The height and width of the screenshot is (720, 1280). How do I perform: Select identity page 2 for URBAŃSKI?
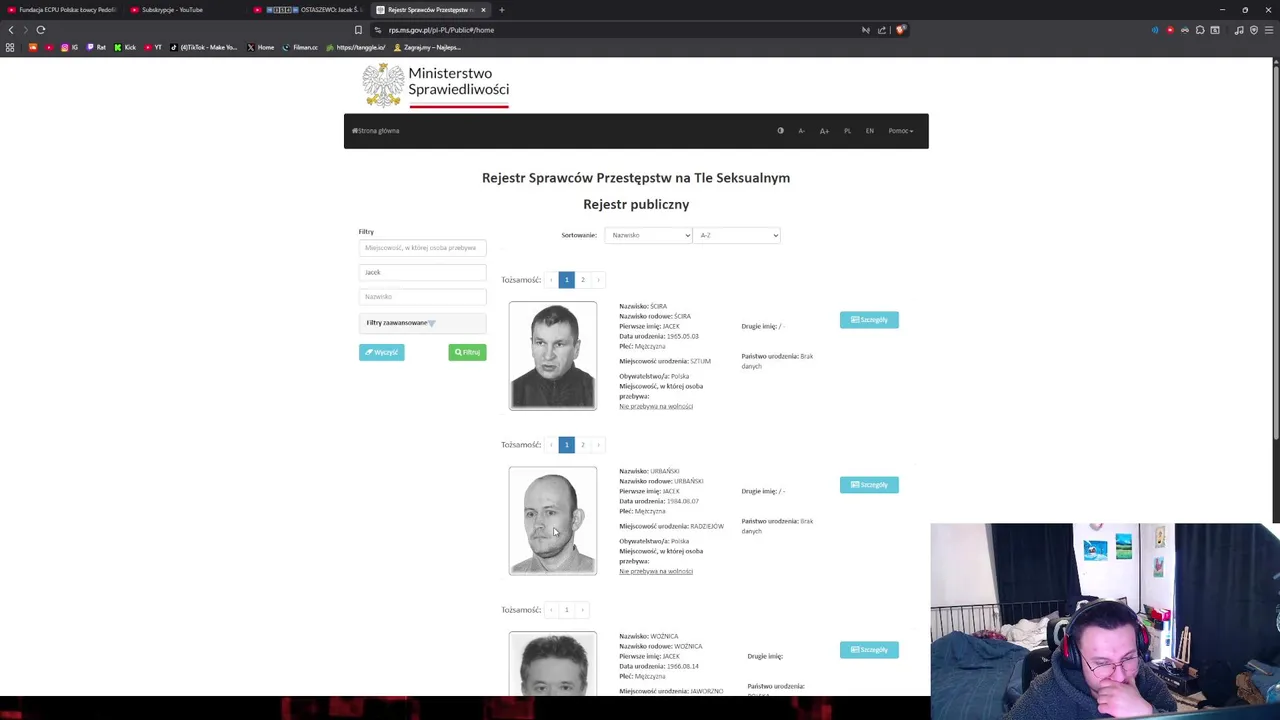click(x=583, y=445)
